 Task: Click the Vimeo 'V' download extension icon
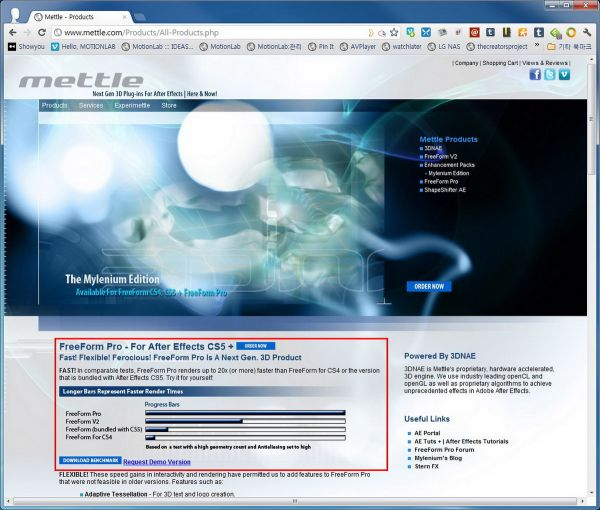(x=410, y=33)
